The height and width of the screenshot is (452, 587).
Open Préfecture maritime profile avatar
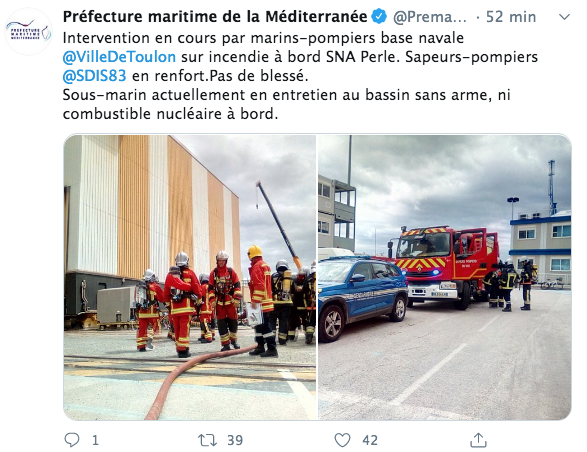coord(28,32)
